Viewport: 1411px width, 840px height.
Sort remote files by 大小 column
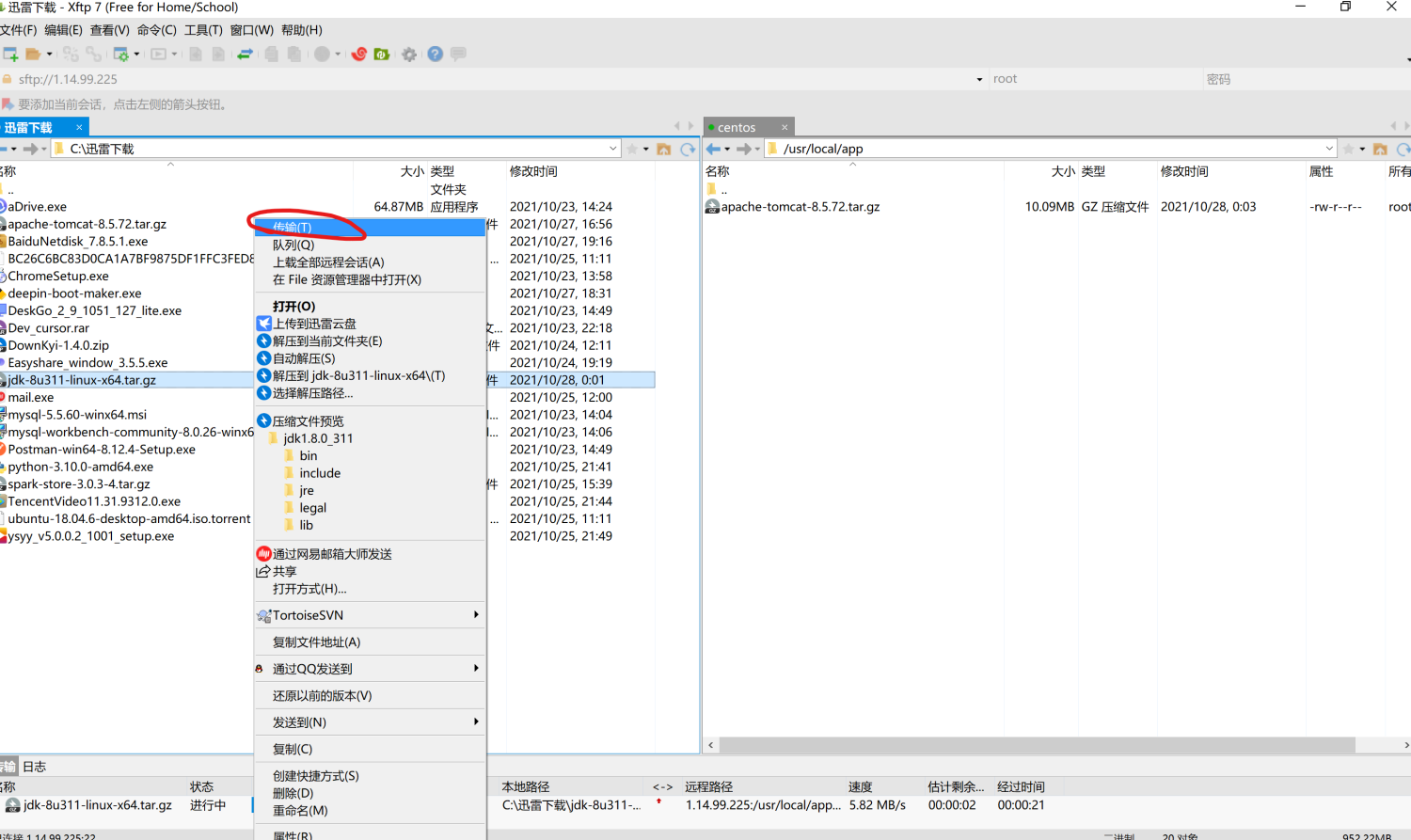click(x=1063, y=171)
